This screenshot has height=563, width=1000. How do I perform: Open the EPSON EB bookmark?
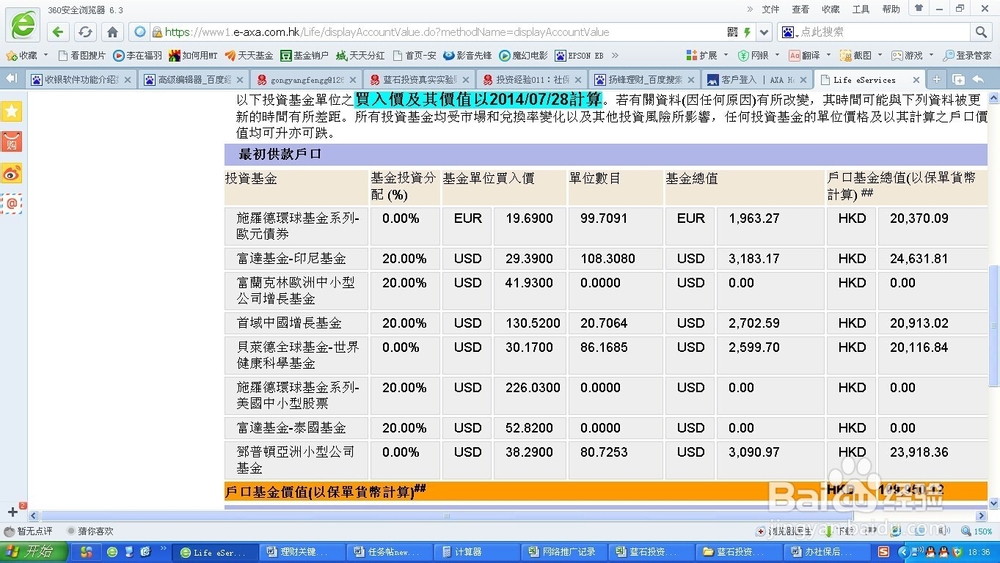(579, 55)
